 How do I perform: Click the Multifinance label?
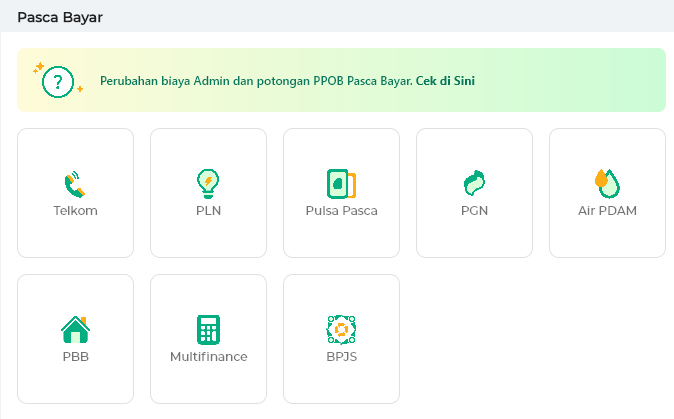[x=208, y=357]
